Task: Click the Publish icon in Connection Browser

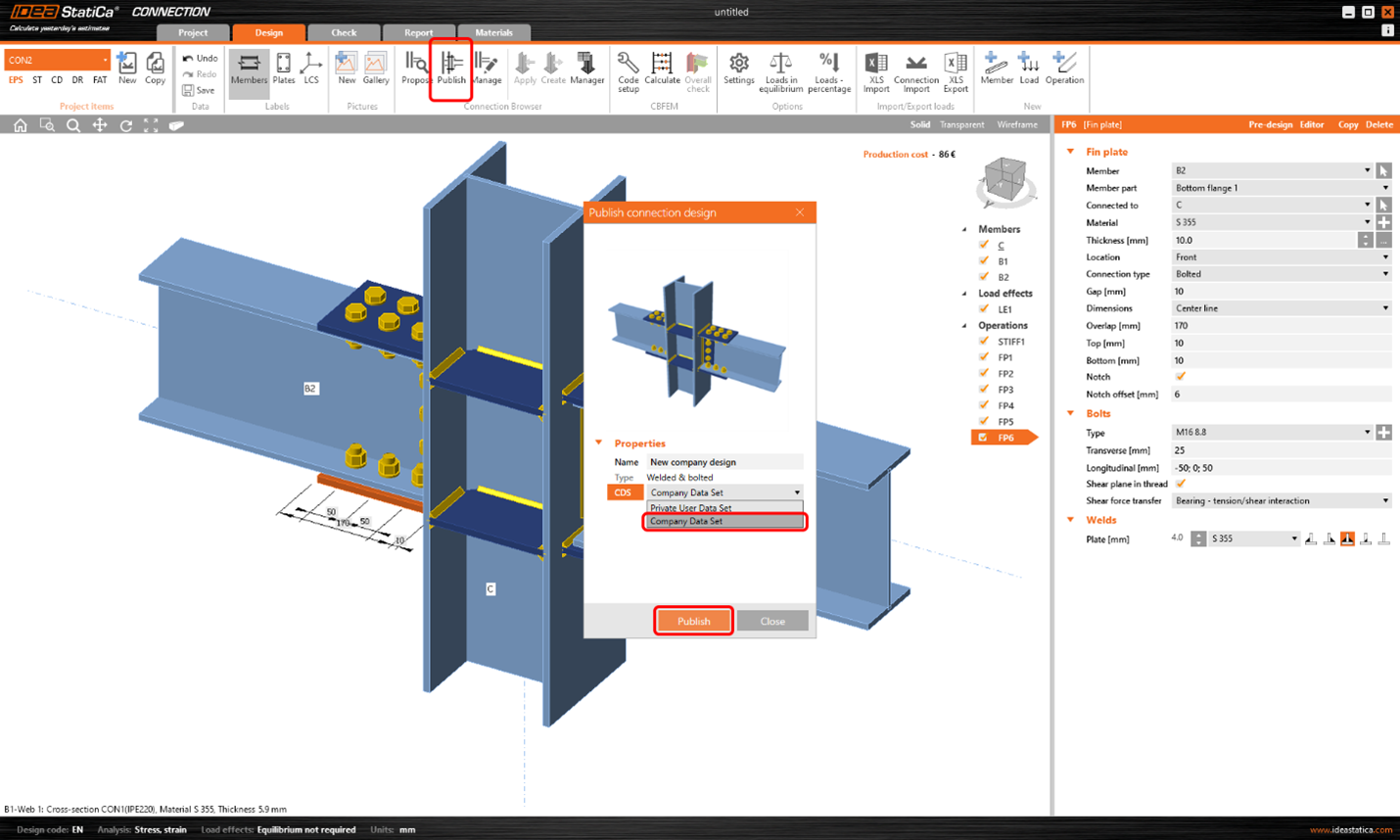Action: click(450, 67)
